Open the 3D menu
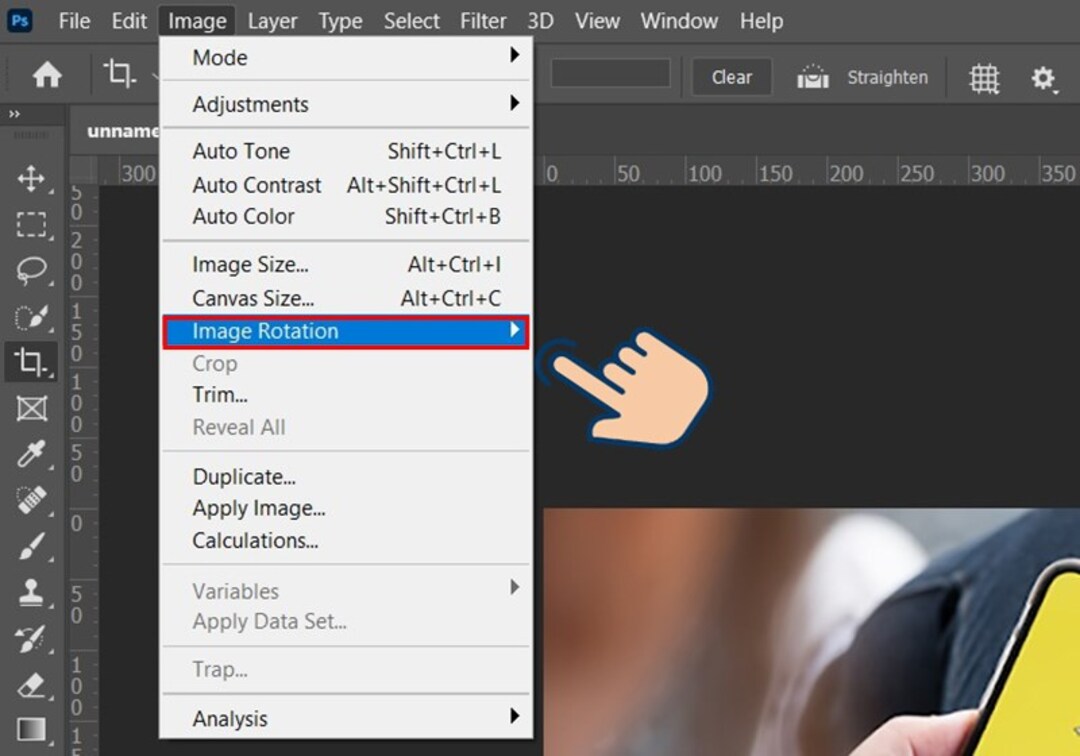This screenshot has width=1080, height=756. [x=541, y=21]
